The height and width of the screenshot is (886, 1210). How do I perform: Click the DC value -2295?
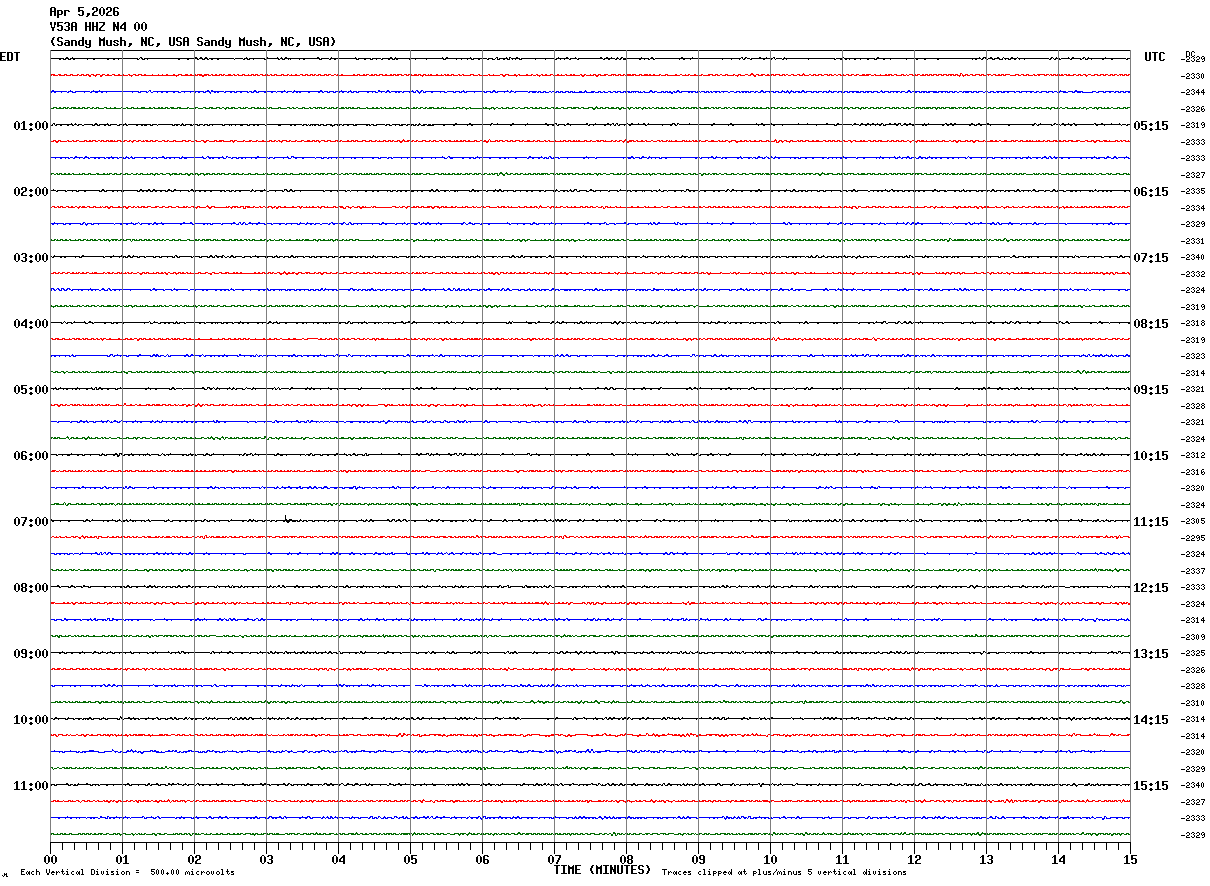click(1193, 538)
